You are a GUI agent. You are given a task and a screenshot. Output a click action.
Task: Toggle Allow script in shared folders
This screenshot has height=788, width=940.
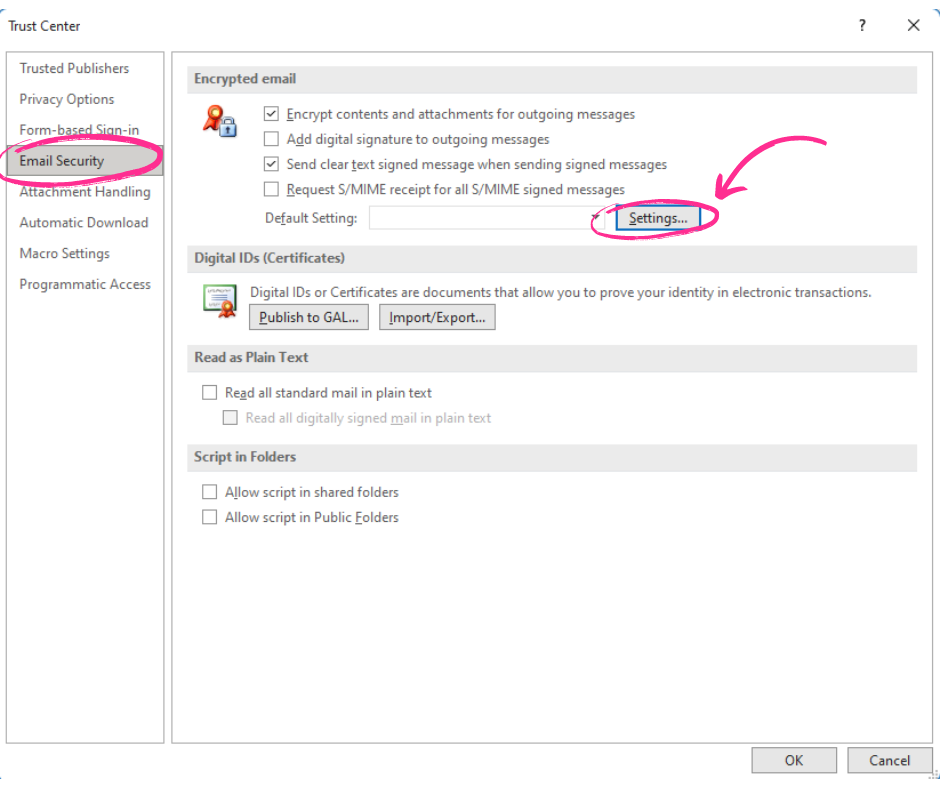(x=209, y=491)
